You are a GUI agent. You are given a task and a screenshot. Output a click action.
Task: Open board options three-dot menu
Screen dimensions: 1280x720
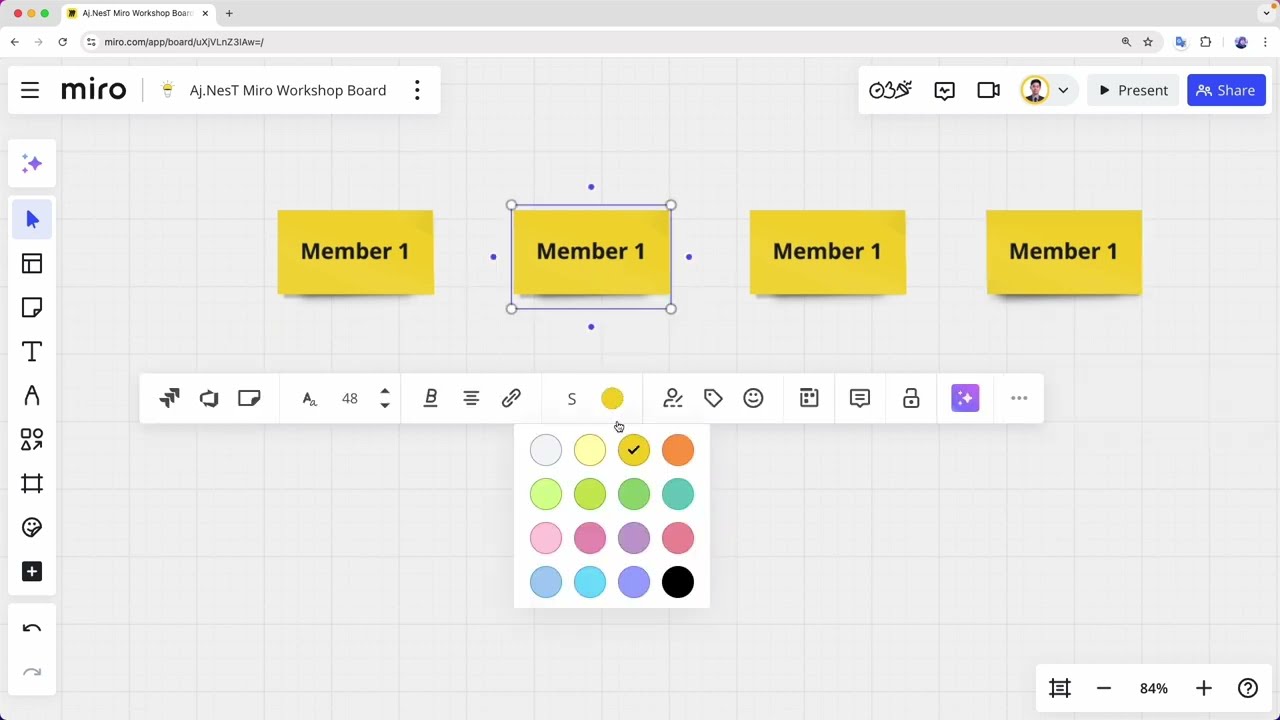coord(417,90)
